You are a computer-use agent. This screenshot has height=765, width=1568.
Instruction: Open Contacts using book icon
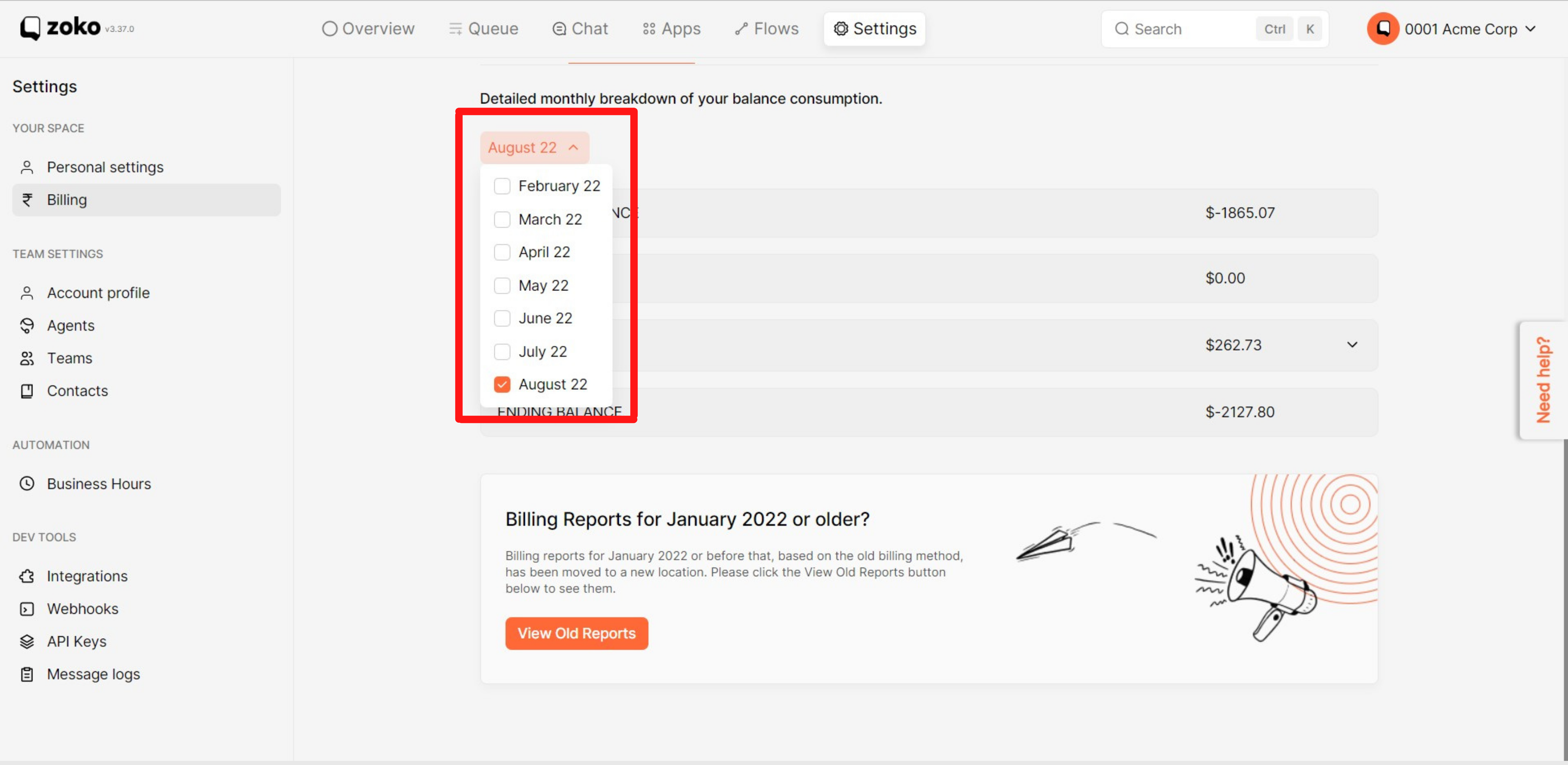point(27,391)
